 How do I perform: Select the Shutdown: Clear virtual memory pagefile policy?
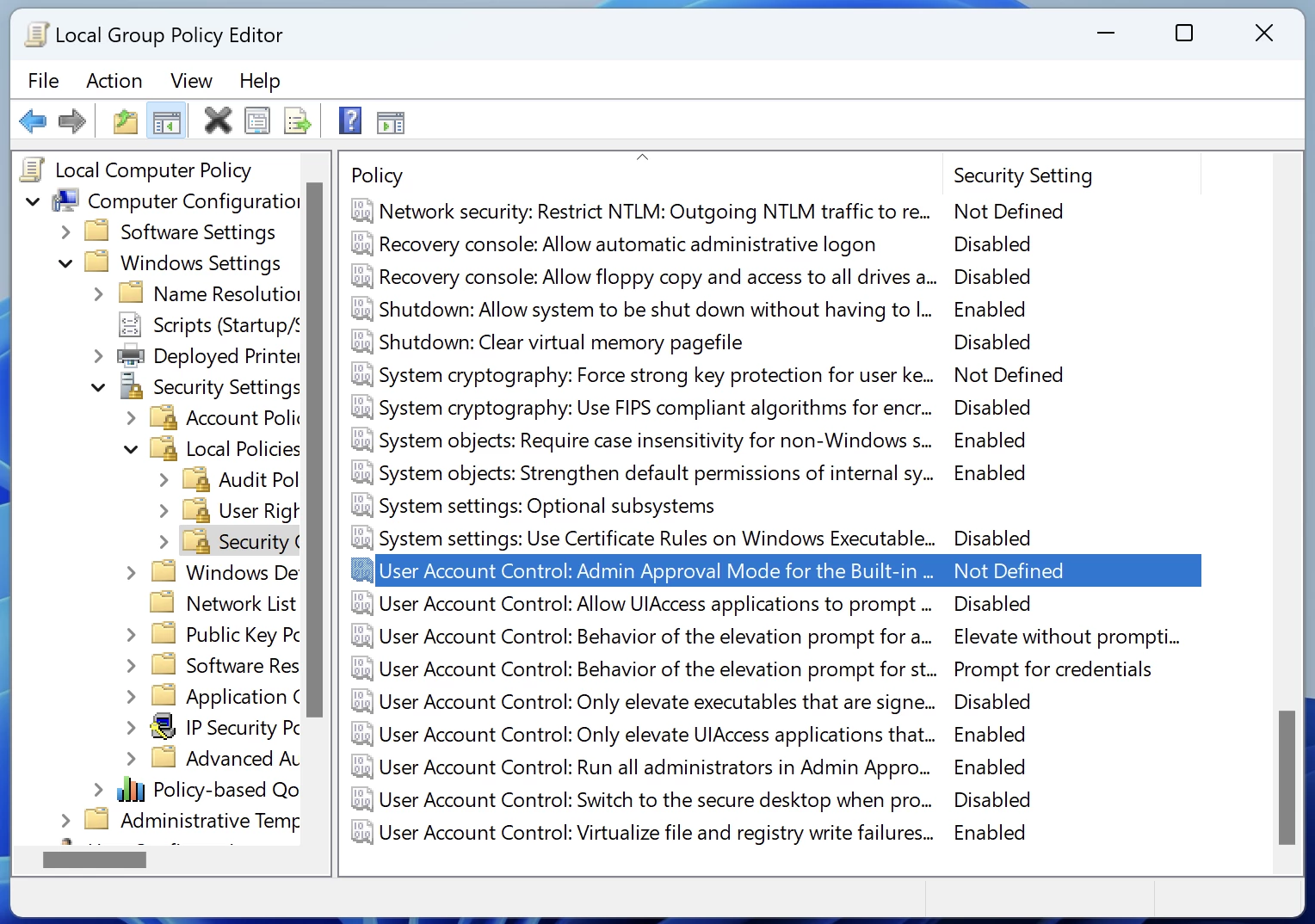tap(559, 342)
